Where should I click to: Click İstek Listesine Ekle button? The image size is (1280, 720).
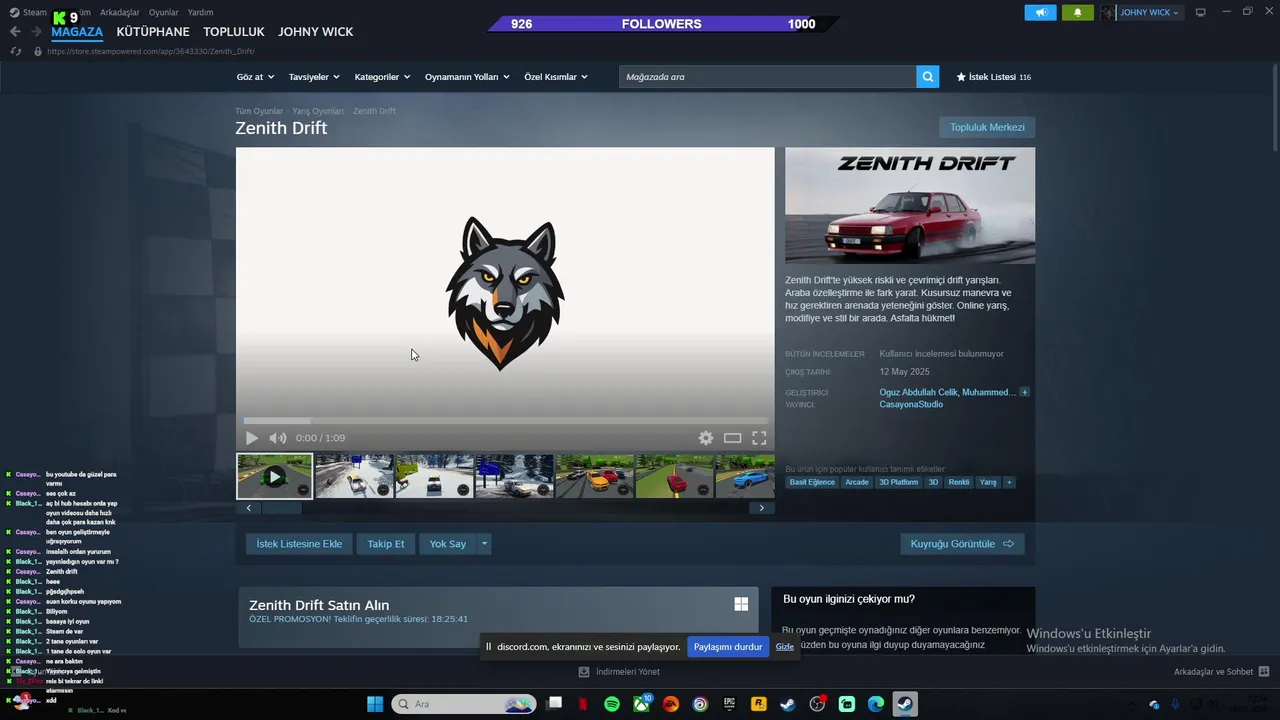click(x=299, y=544)
